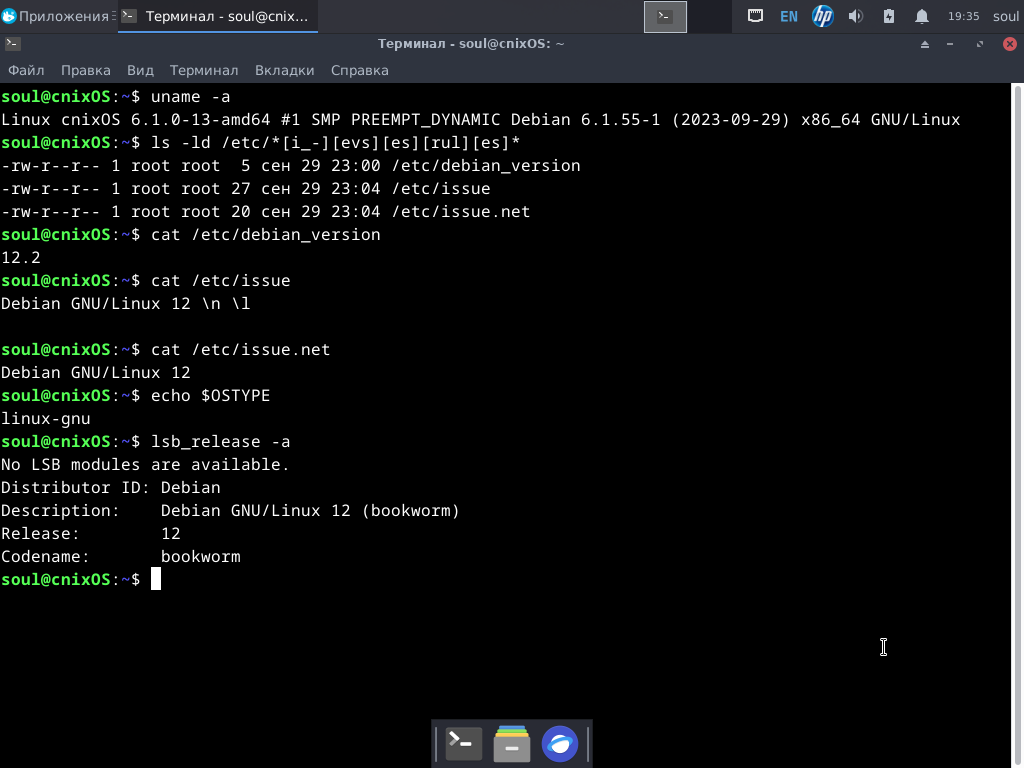Launch the web browser dock icon
Viewport: 1024px width, 768px height.
[560, 743]
